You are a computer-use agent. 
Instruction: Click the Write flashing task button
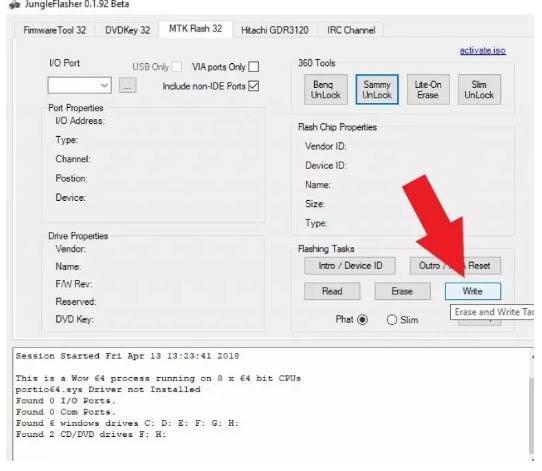(473, 291)
